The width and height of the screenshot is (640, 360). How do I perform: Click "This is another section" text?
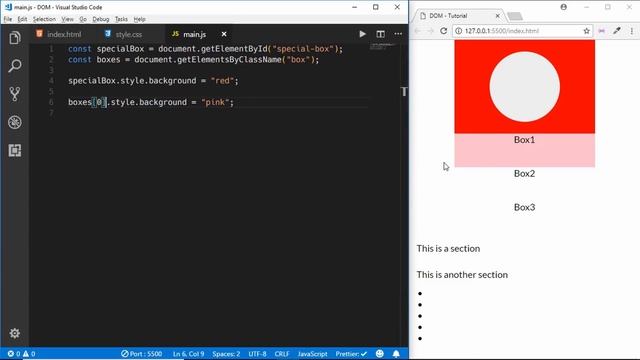(x=462, y=275)
